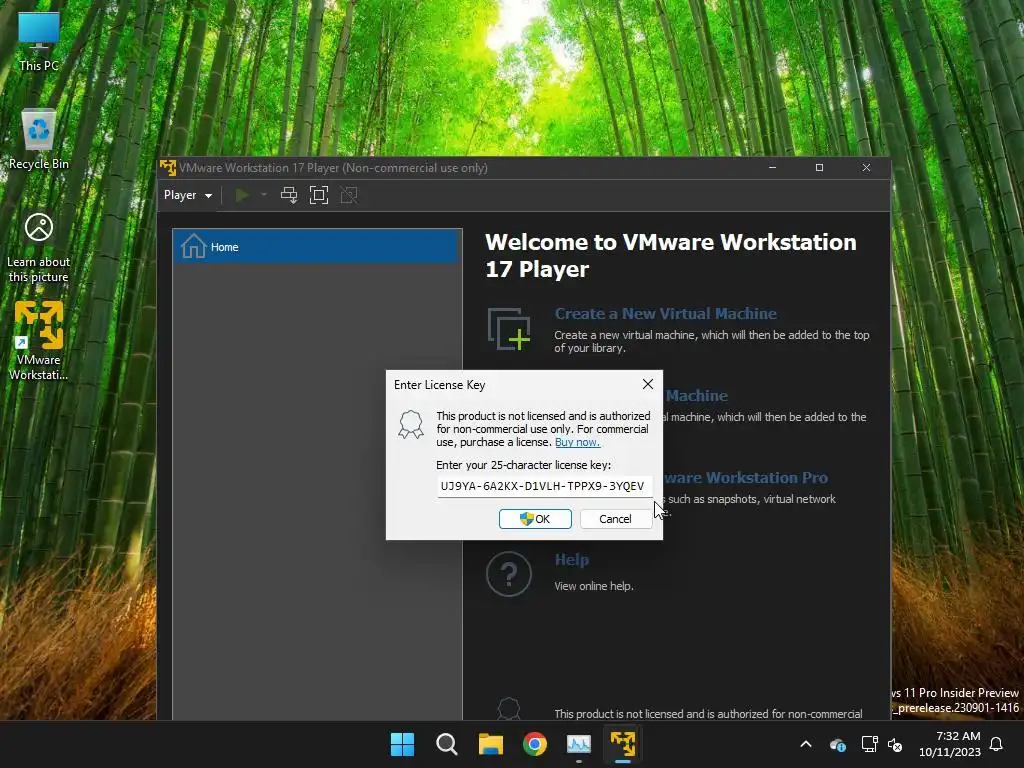The width and height of the screenshot is (1024, 768).
Task: Open the Player dropdown menu
Action: click(187, 195)
